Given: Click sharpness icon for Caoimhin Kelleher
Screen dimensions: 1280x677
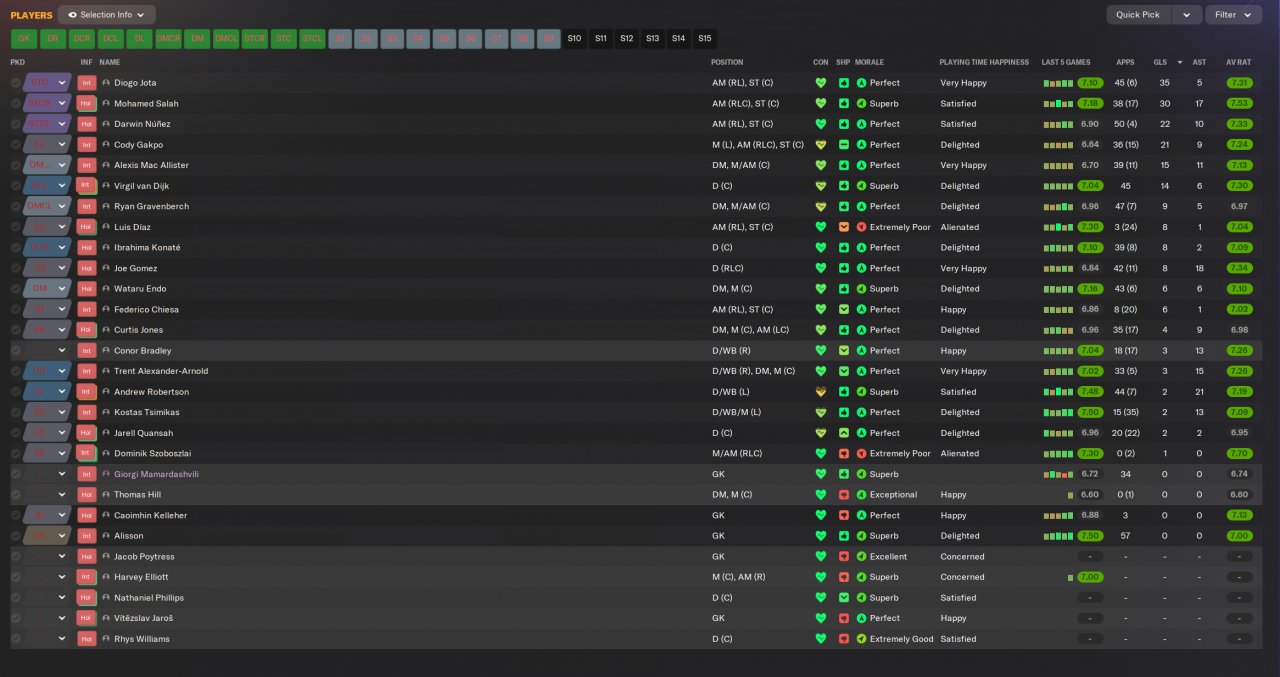Looking at the screenshot, I should pos(844,516).
